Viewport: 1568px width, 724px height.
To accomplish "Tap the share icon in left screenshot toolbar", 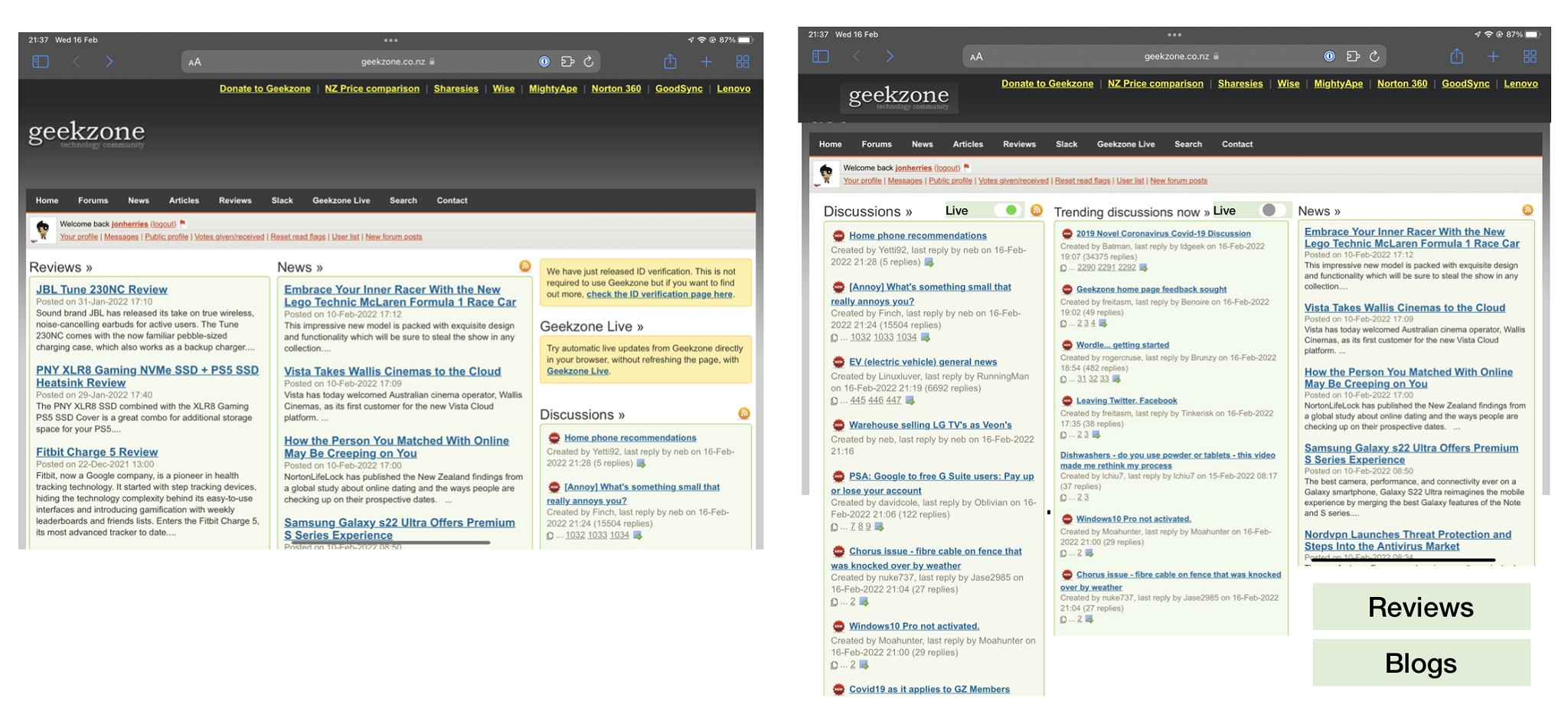I will click(x=670, y=61).
